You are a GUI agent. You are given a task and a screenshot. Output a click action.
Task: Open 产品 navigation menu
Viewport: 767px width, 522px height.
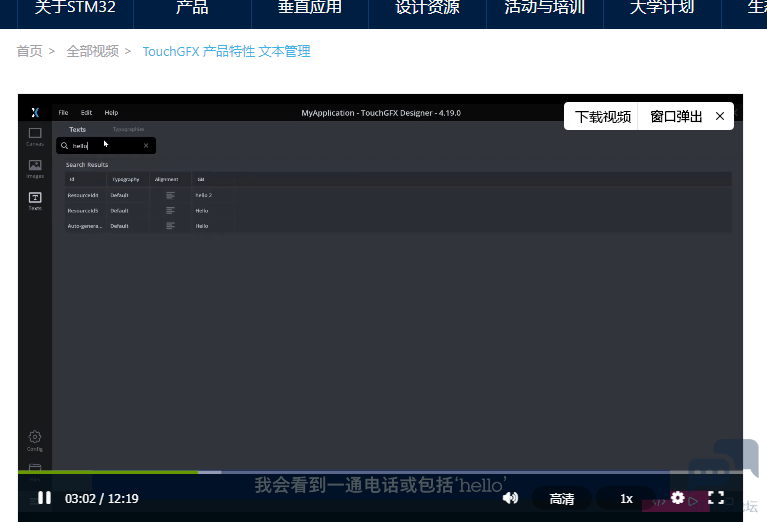(x=192, y=7)
